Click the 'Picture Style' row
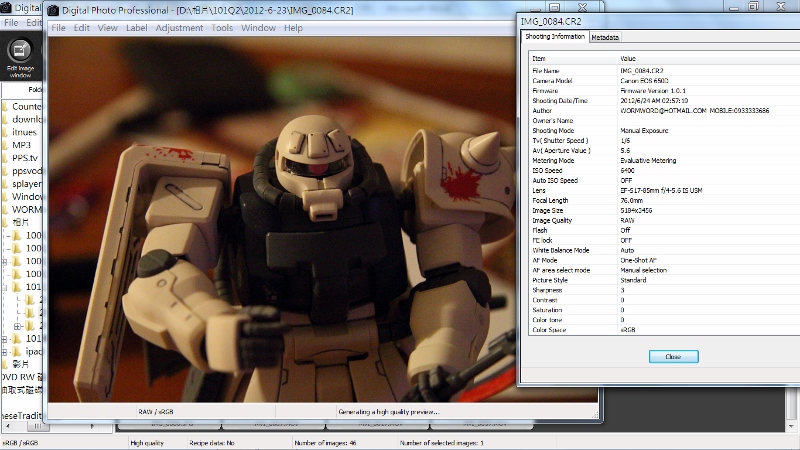 664,280
